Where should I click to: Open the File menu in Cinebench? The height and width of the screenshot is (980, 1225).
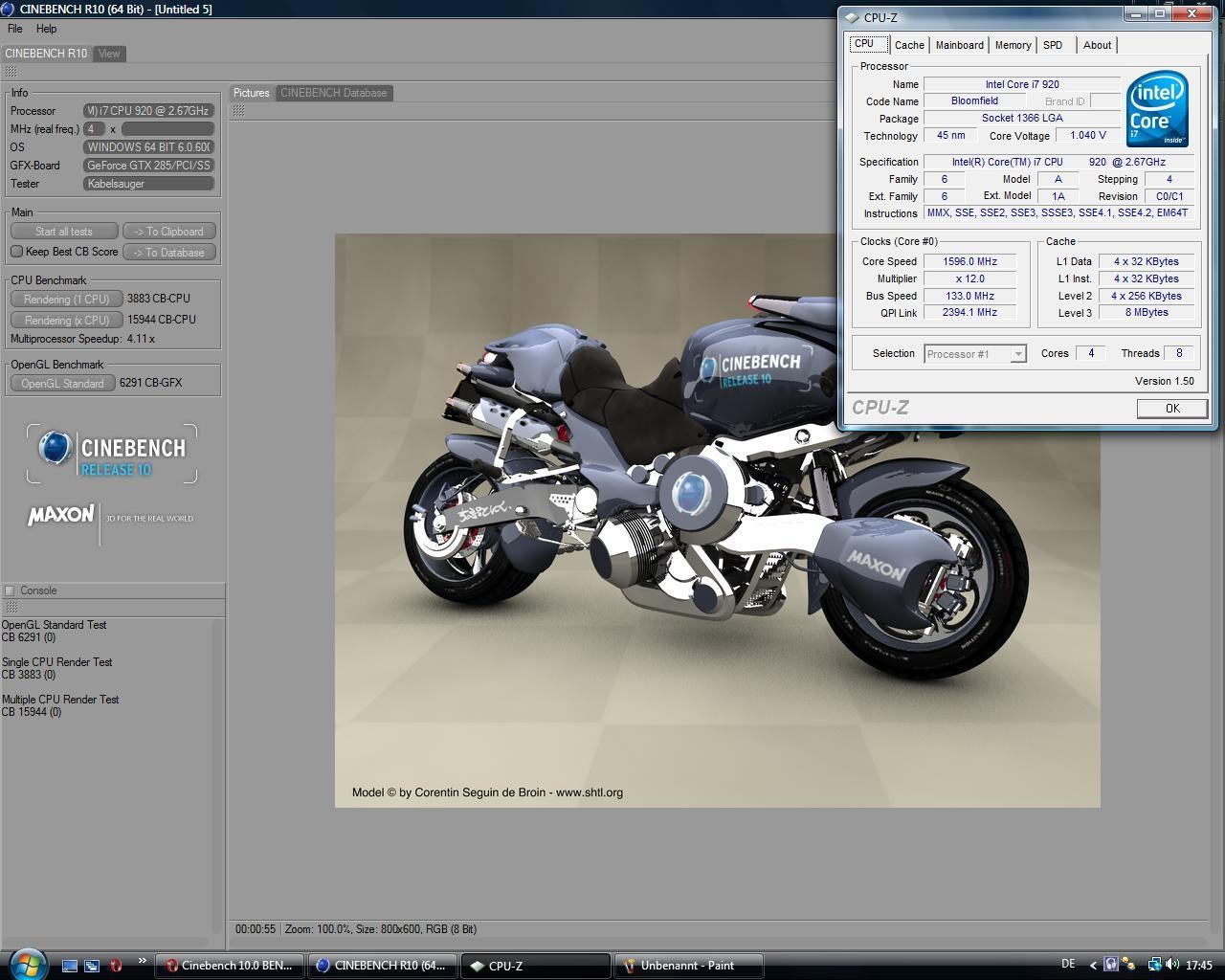[x=15, y=29]
